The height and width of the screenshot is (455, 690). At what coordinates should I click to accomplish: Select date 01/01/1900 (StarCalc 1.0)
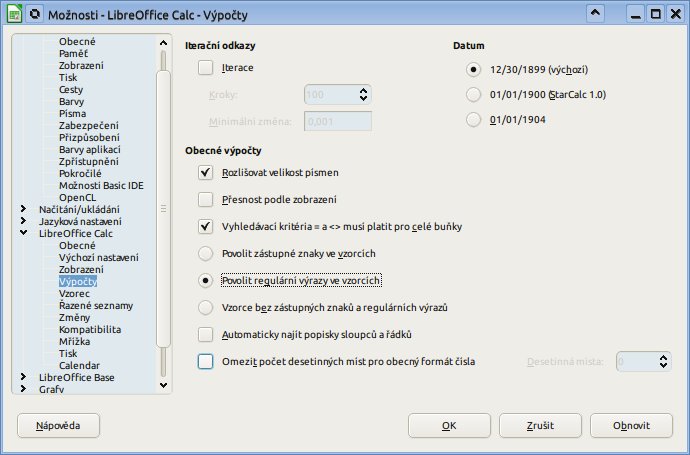point(473,95)
